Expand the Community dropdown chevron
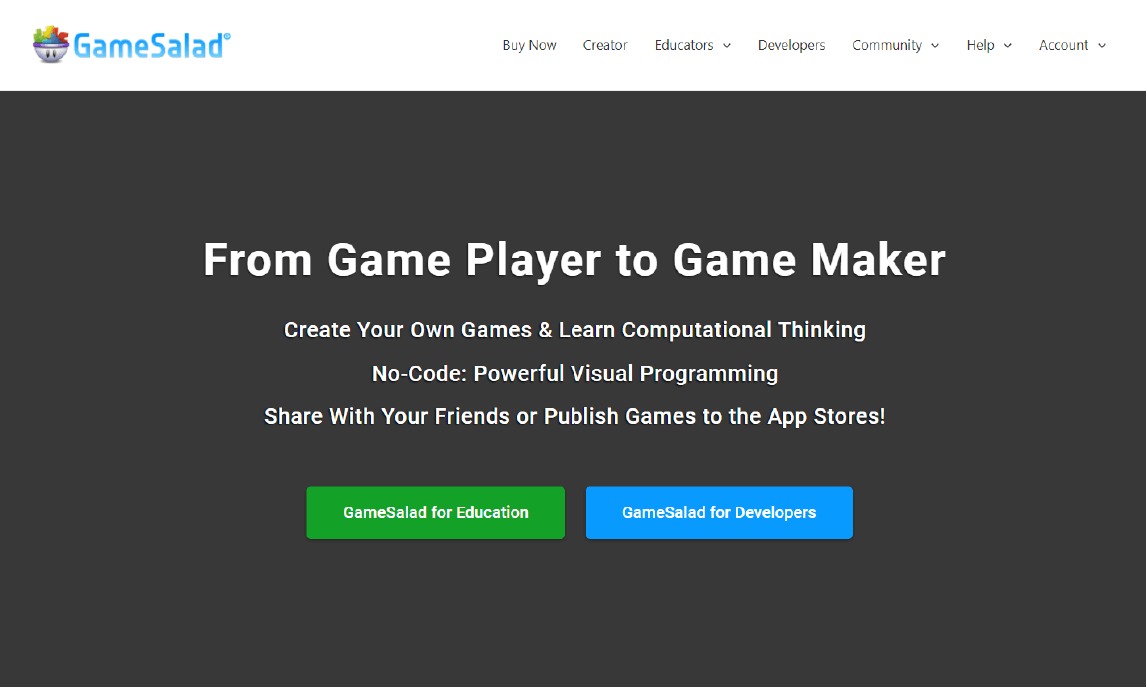Viewport: 1147px width, 688px height. [935, 45]
